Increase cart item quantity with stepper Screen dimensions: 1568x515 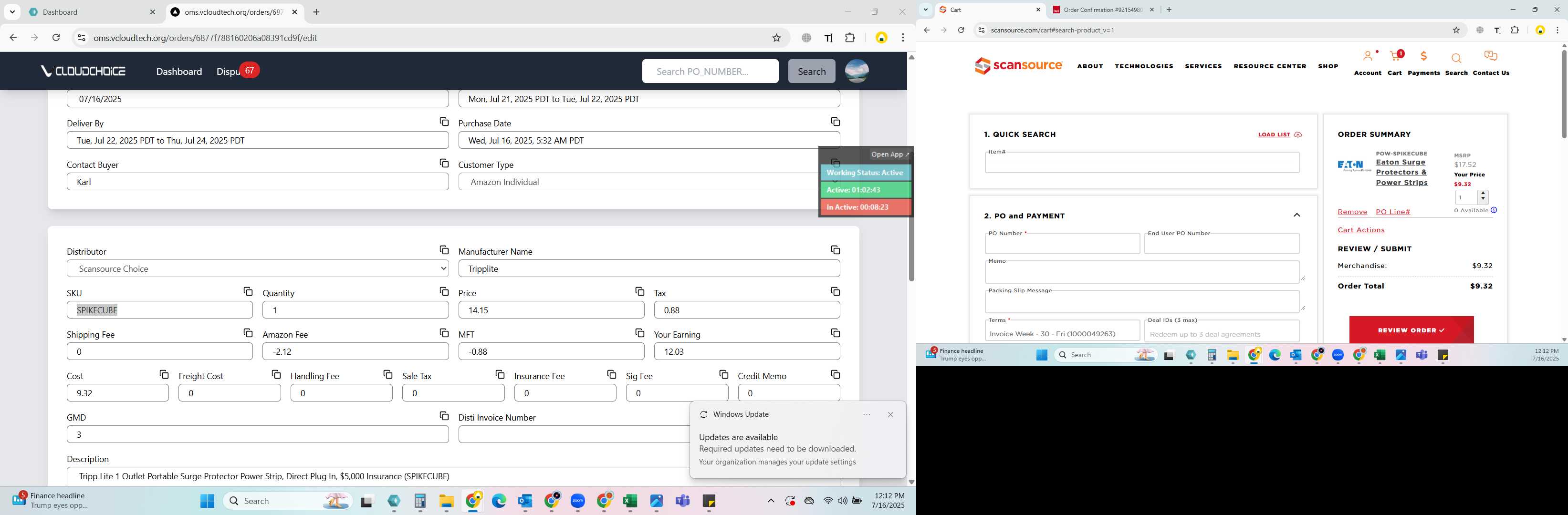[1483, 193]
